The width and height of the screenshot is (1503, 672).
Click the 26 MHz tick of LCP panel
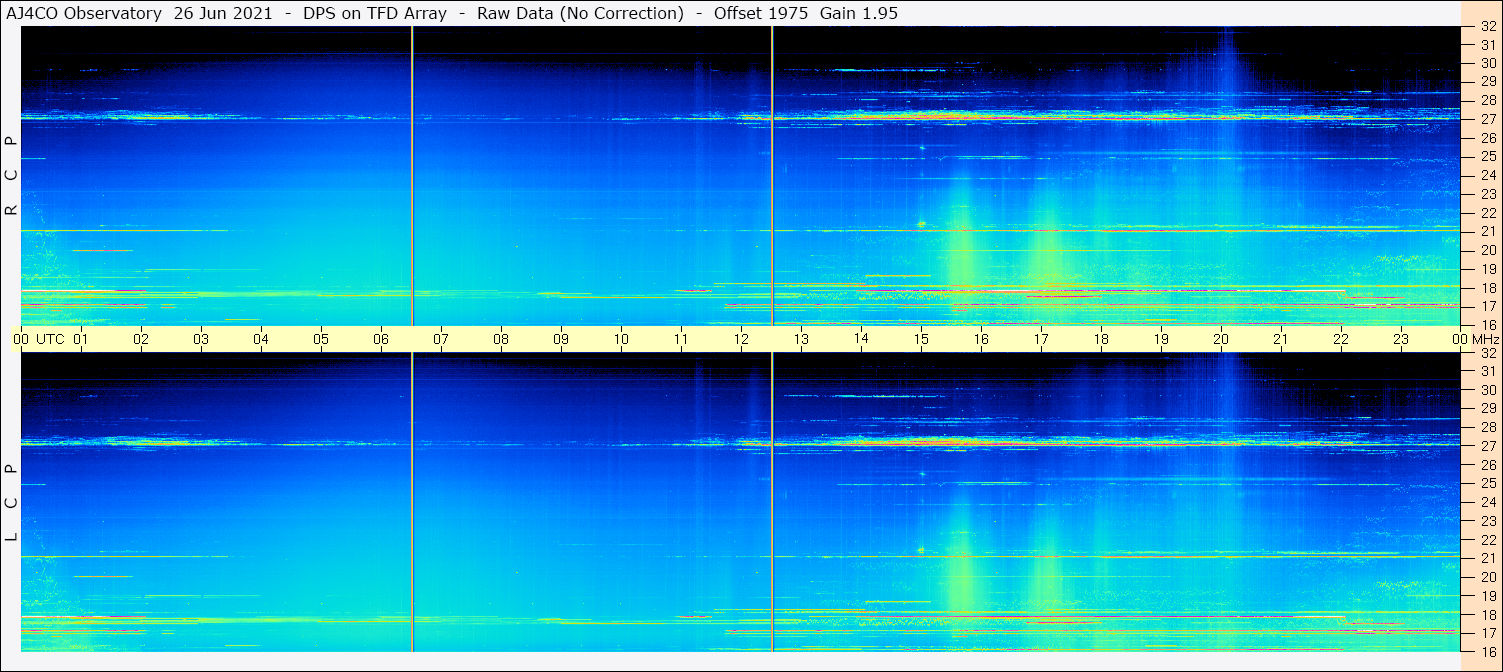(1487, 464)
